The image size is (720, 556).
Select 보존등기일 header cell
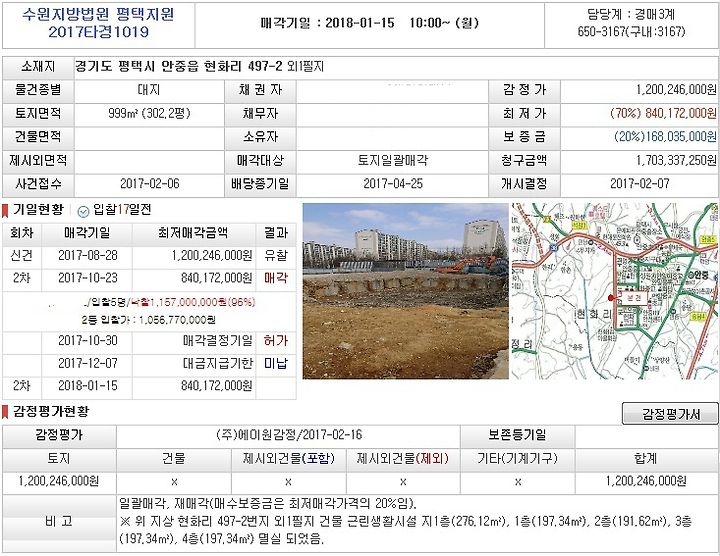(x=517, y=435)
